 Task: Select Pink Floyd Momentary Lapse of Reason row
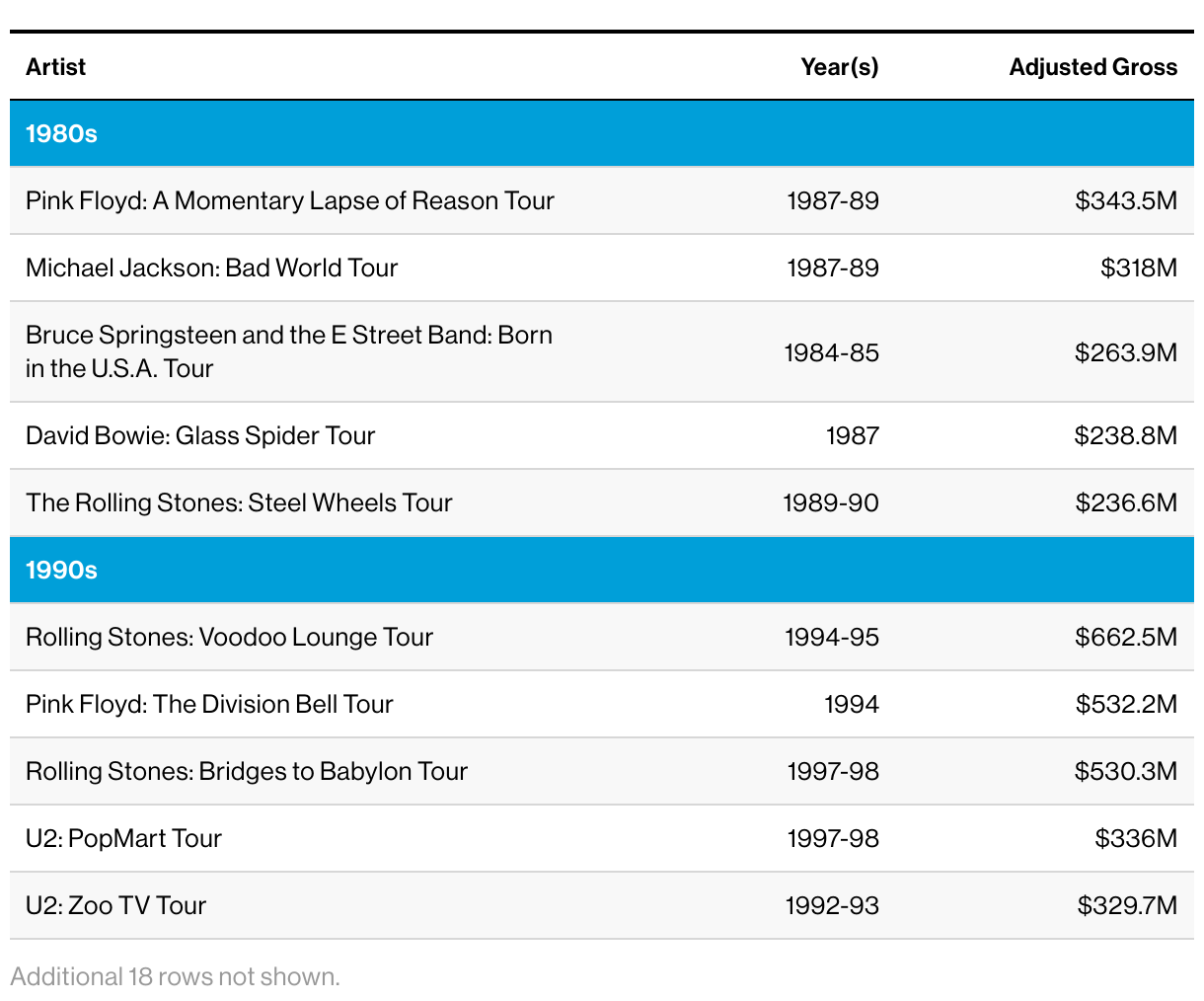click(290, 201)
